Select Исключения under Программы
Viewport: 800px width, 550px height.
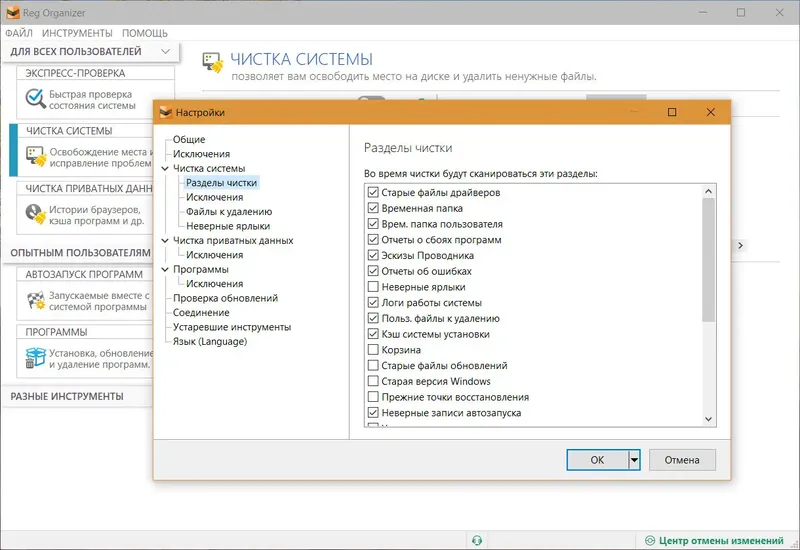[214, 284]
